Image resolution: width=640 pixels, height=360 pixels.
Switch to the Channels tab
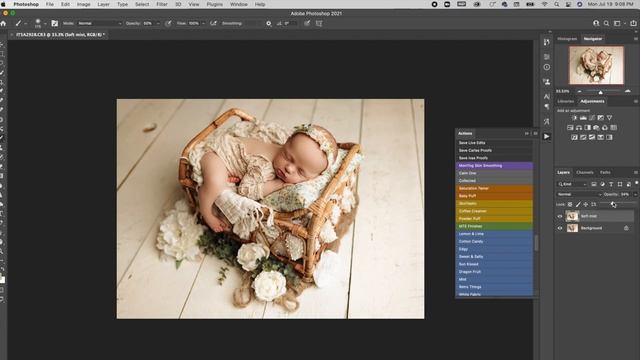584,172
